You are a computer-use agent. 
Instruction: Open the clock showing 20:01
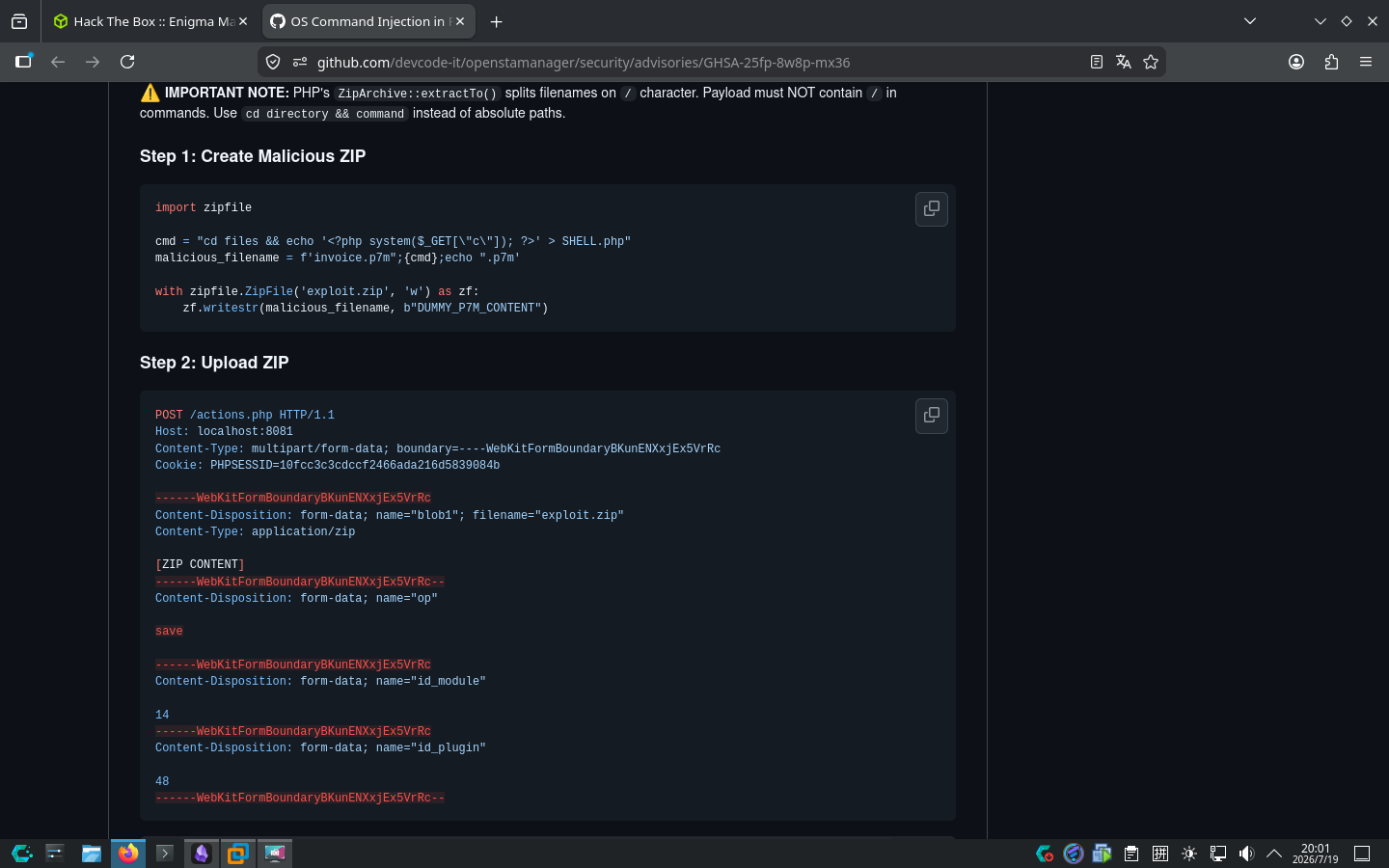(x=1316, y=854)
